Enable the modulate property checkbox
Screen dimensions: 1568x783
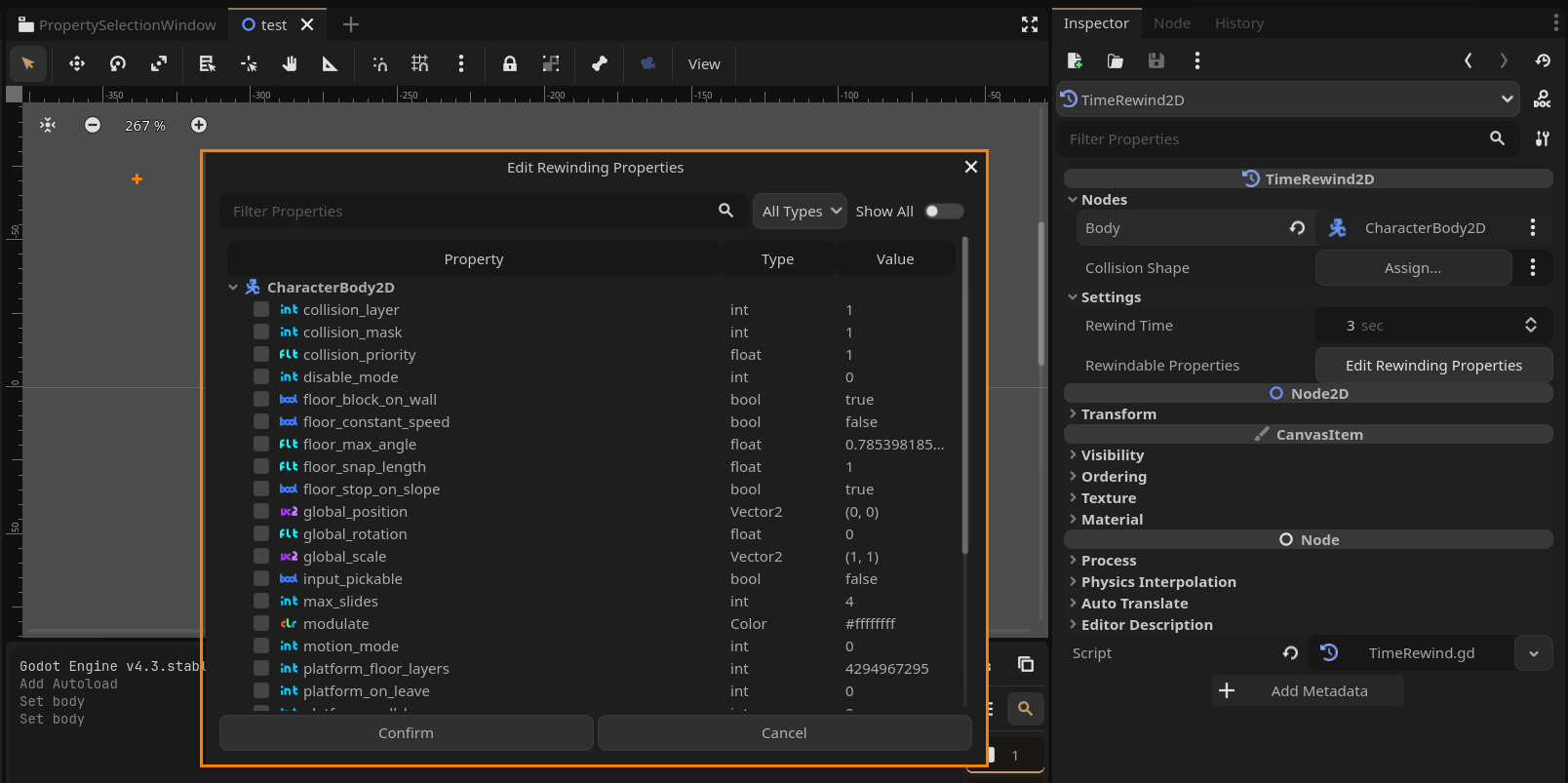[x=261, y=623]
